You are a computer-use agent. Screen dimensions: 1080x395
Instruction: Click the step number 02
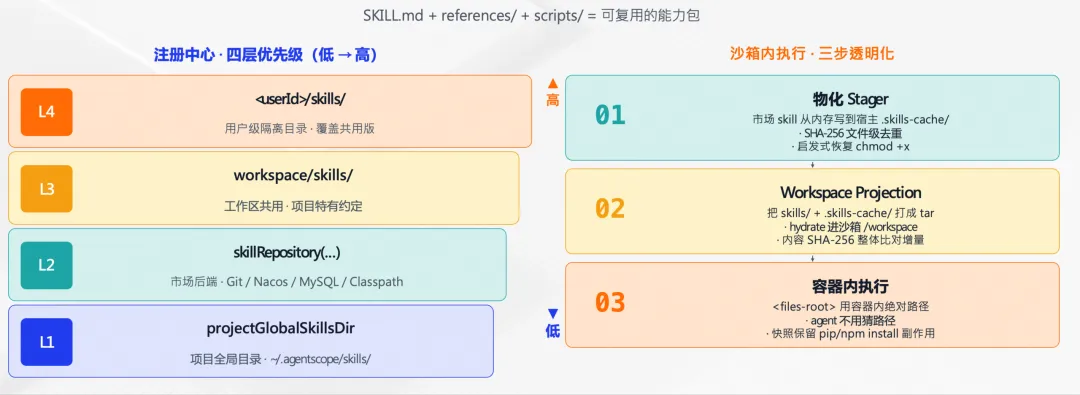610,209
